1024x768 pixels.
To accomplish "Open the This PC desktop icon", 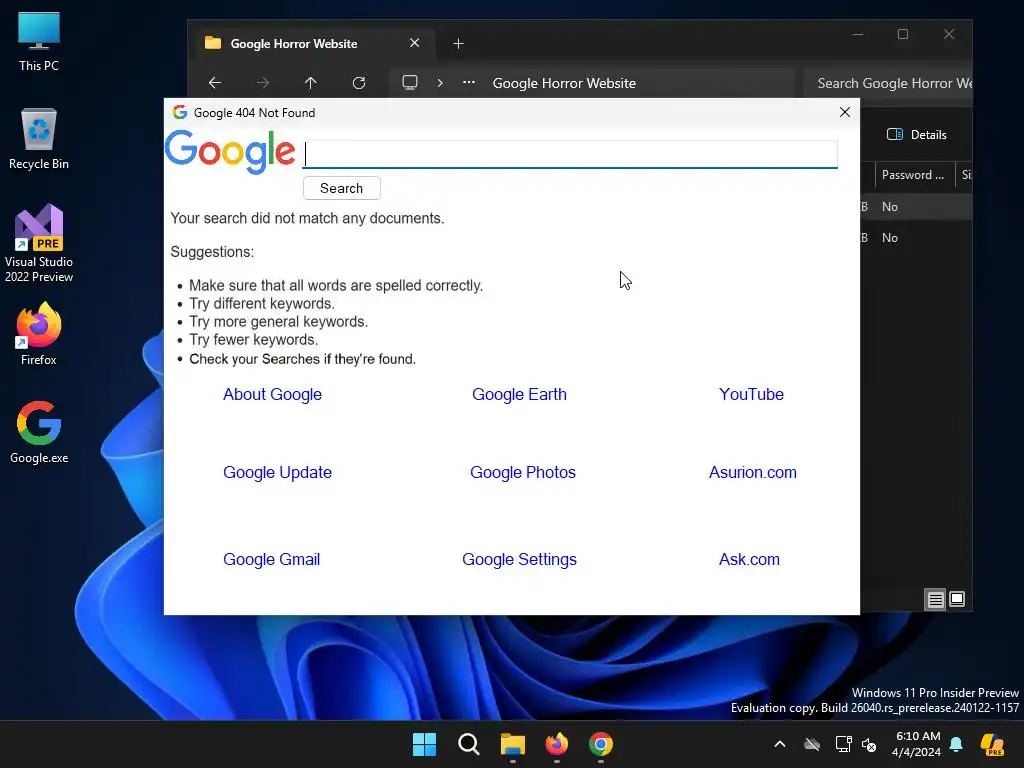I will (x=39, y=41).
